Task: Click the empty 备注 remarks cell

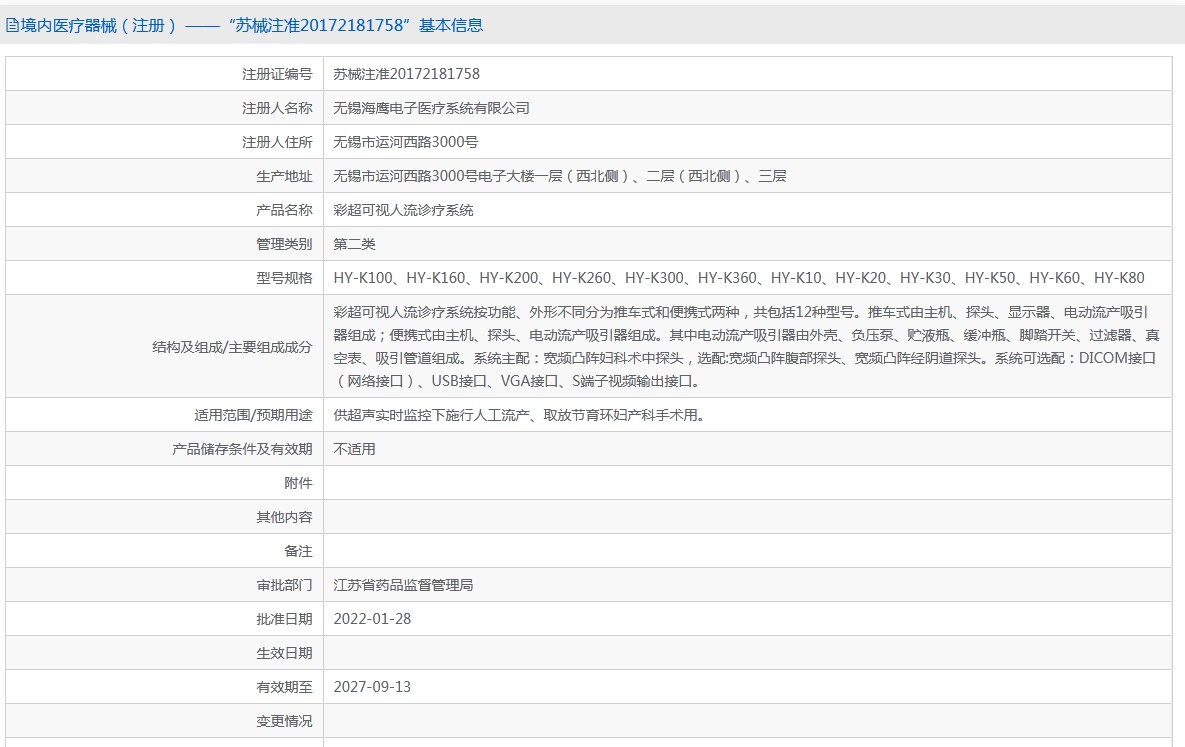Action: 746,551
